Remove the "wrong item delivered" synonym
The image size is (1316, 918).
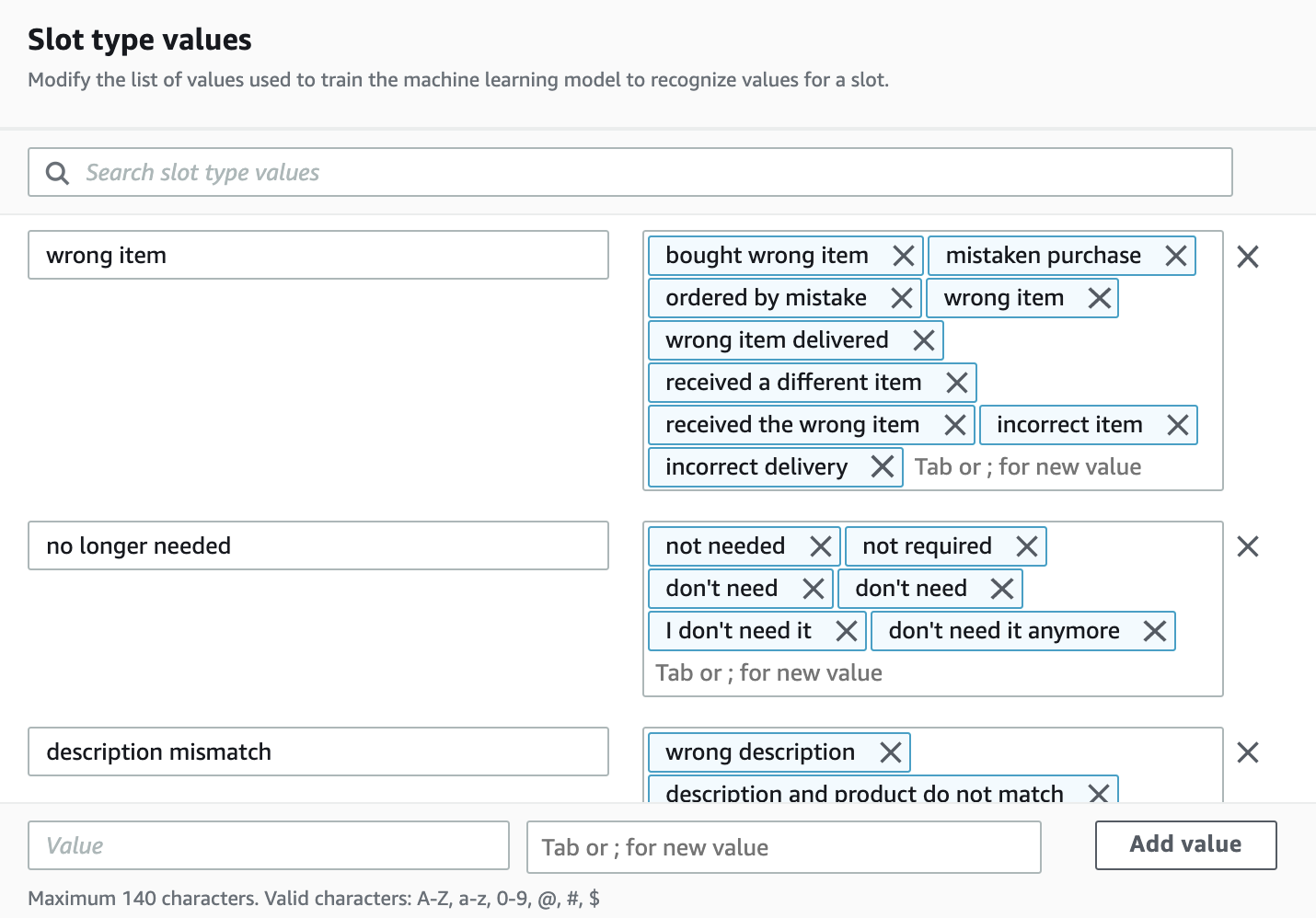pos(923,340)
